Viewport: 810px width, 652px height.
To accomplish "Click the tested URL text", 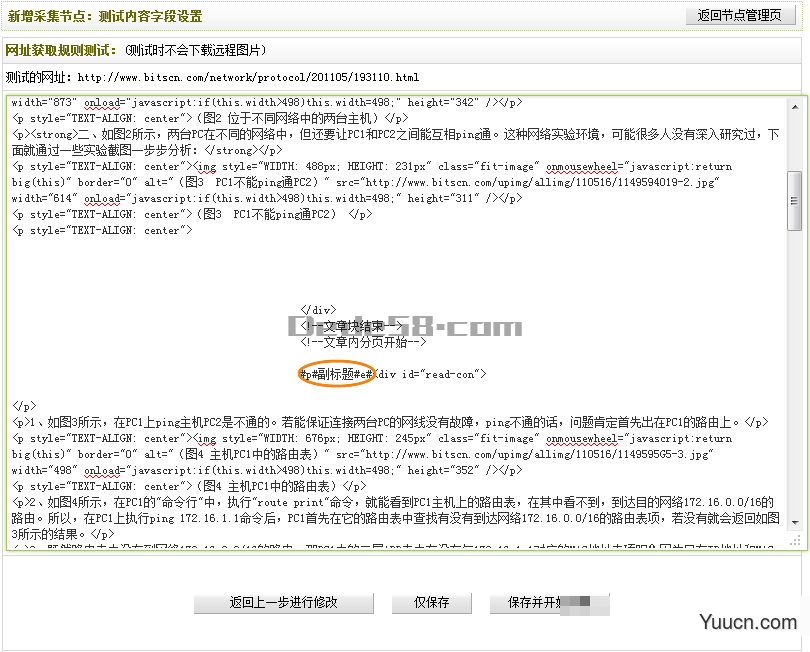I will point(248,77).
